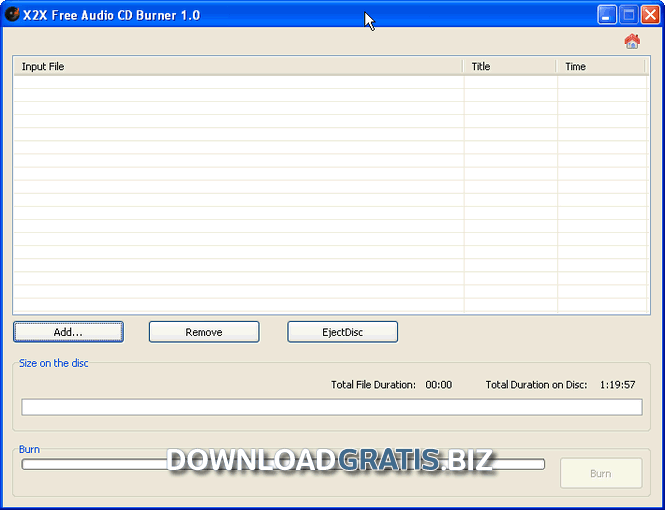Eject the disc with EjectDisc button
This screenshot has height=510, width=665.
(x=342, y=332)
